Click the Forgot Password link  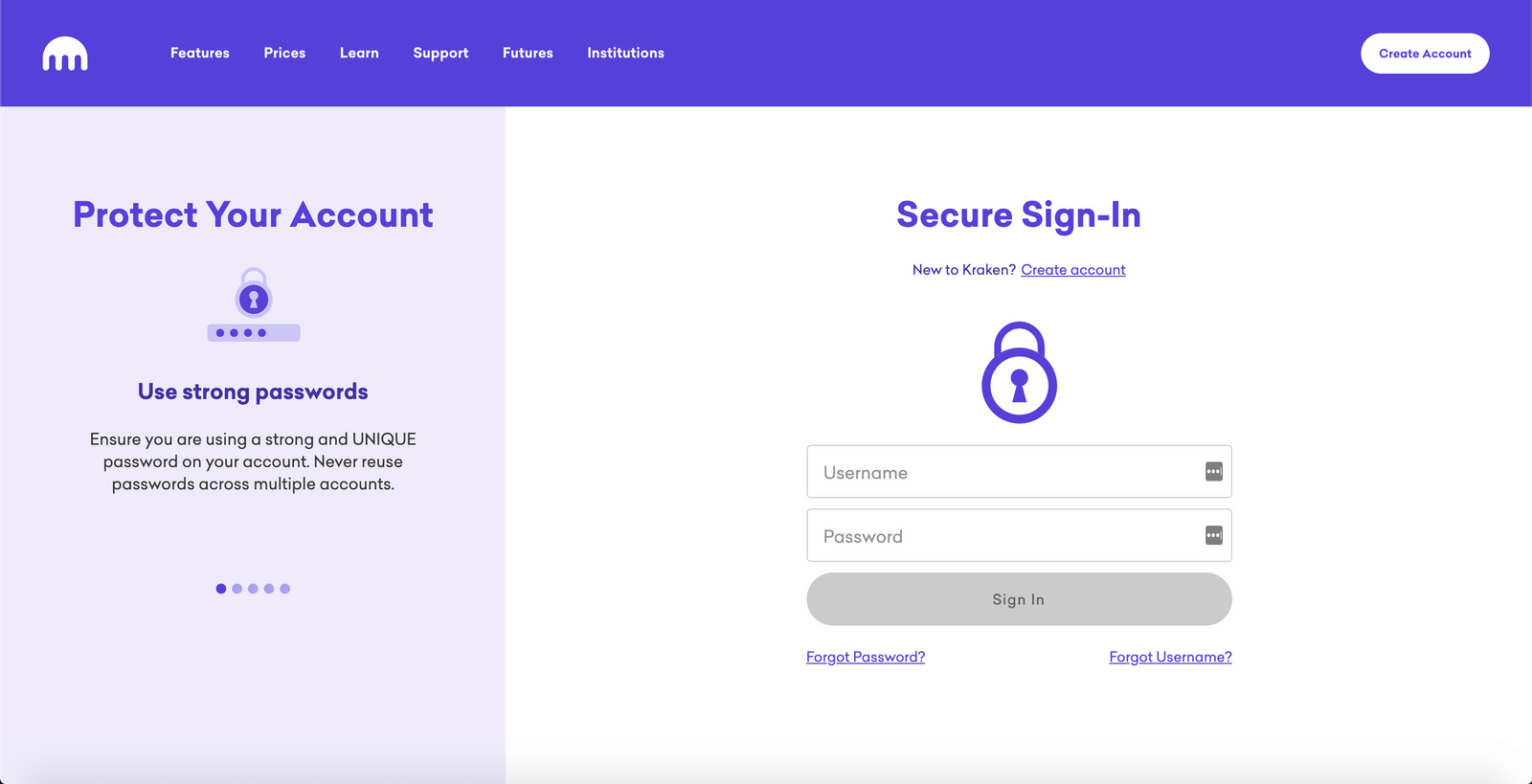[x=865, y=657]
